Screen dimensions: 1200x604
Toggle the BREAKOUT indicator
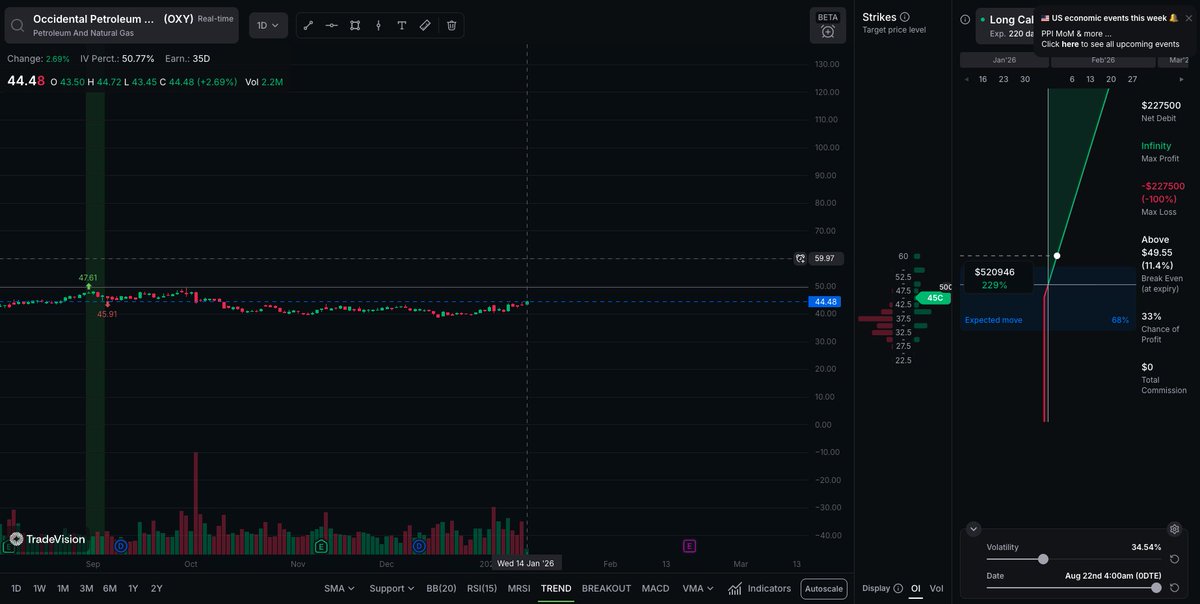click(606, 588)
